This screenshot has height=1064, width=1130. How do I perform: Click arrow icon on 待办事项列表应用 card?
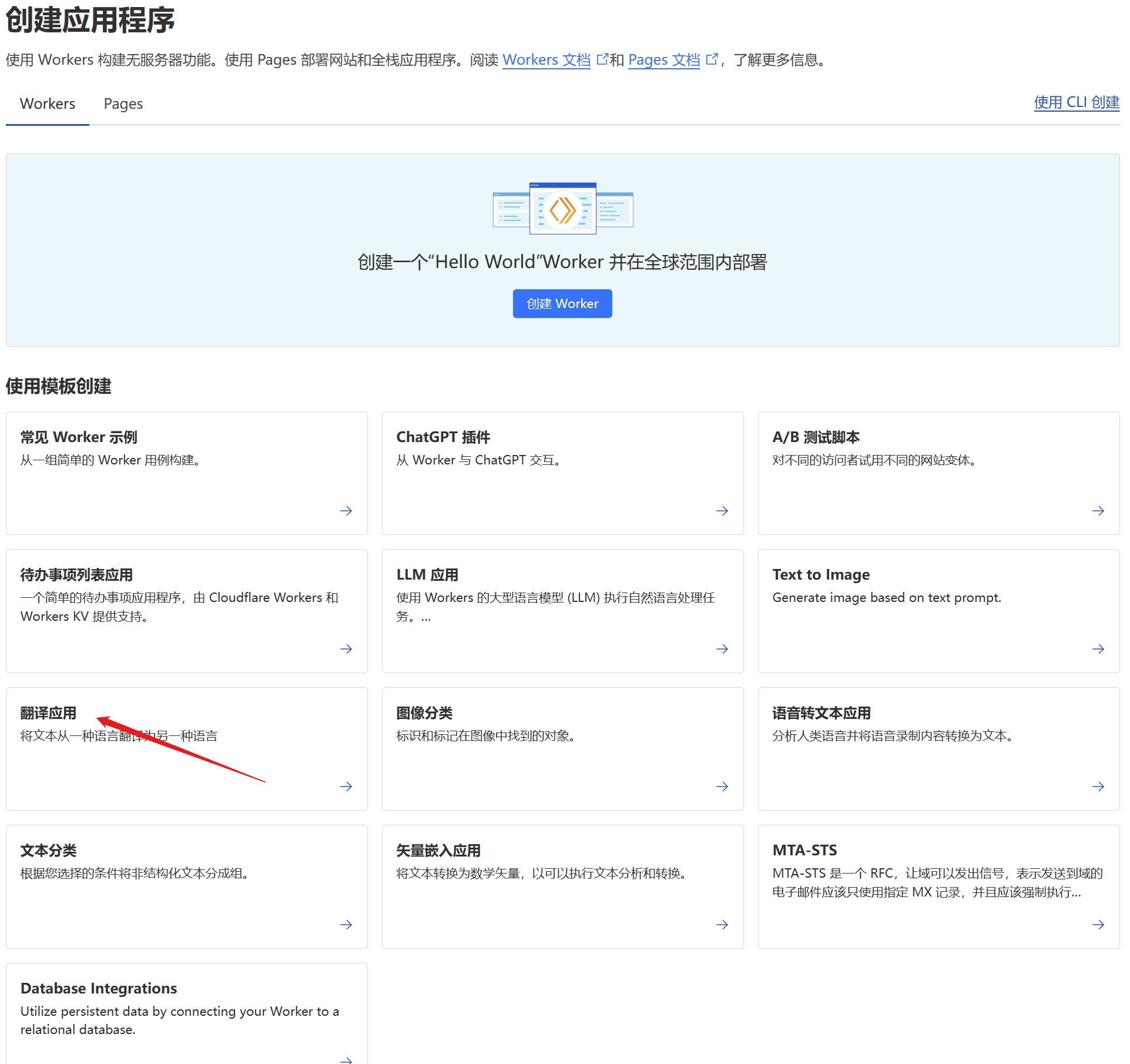click(346, 649)
